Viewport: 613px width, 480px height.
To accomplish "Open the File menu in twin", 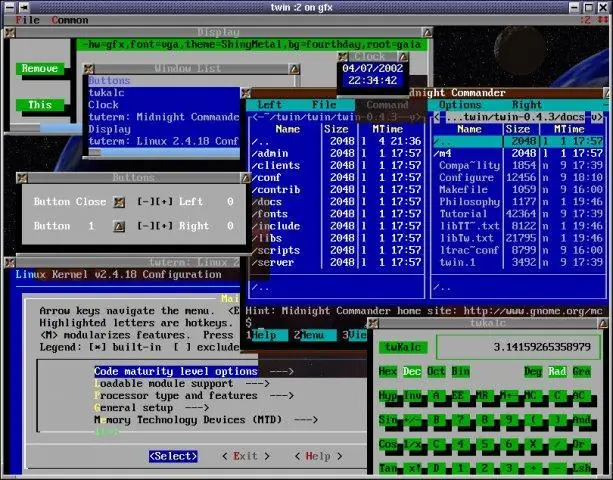I will click(27, 20).
